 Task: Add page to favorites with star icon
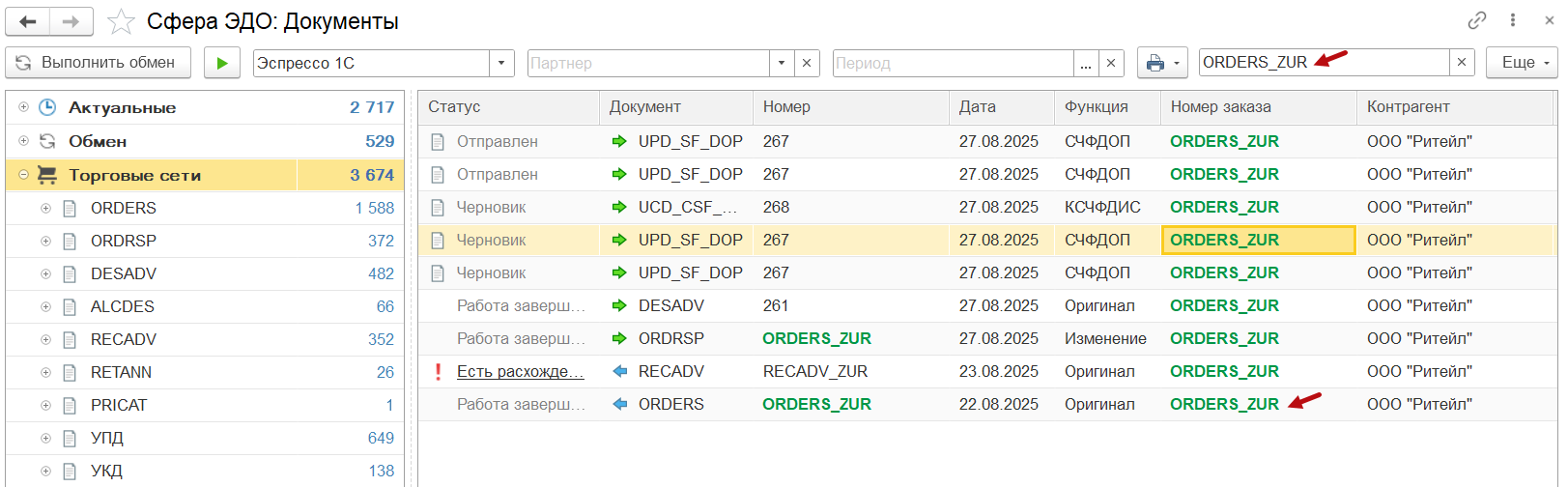(121, 21)
